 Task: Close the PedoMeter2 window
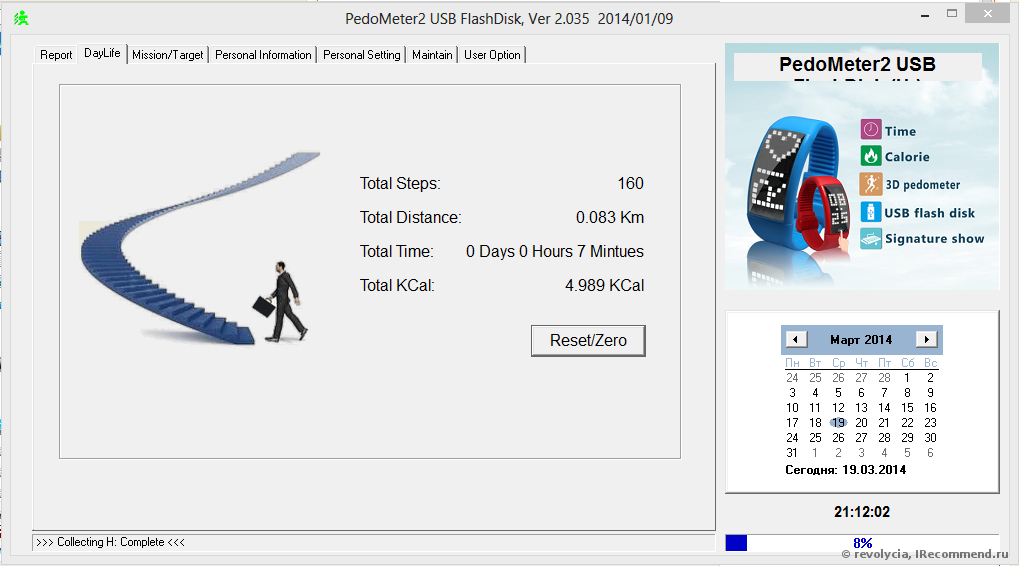(x=988, y=14)
